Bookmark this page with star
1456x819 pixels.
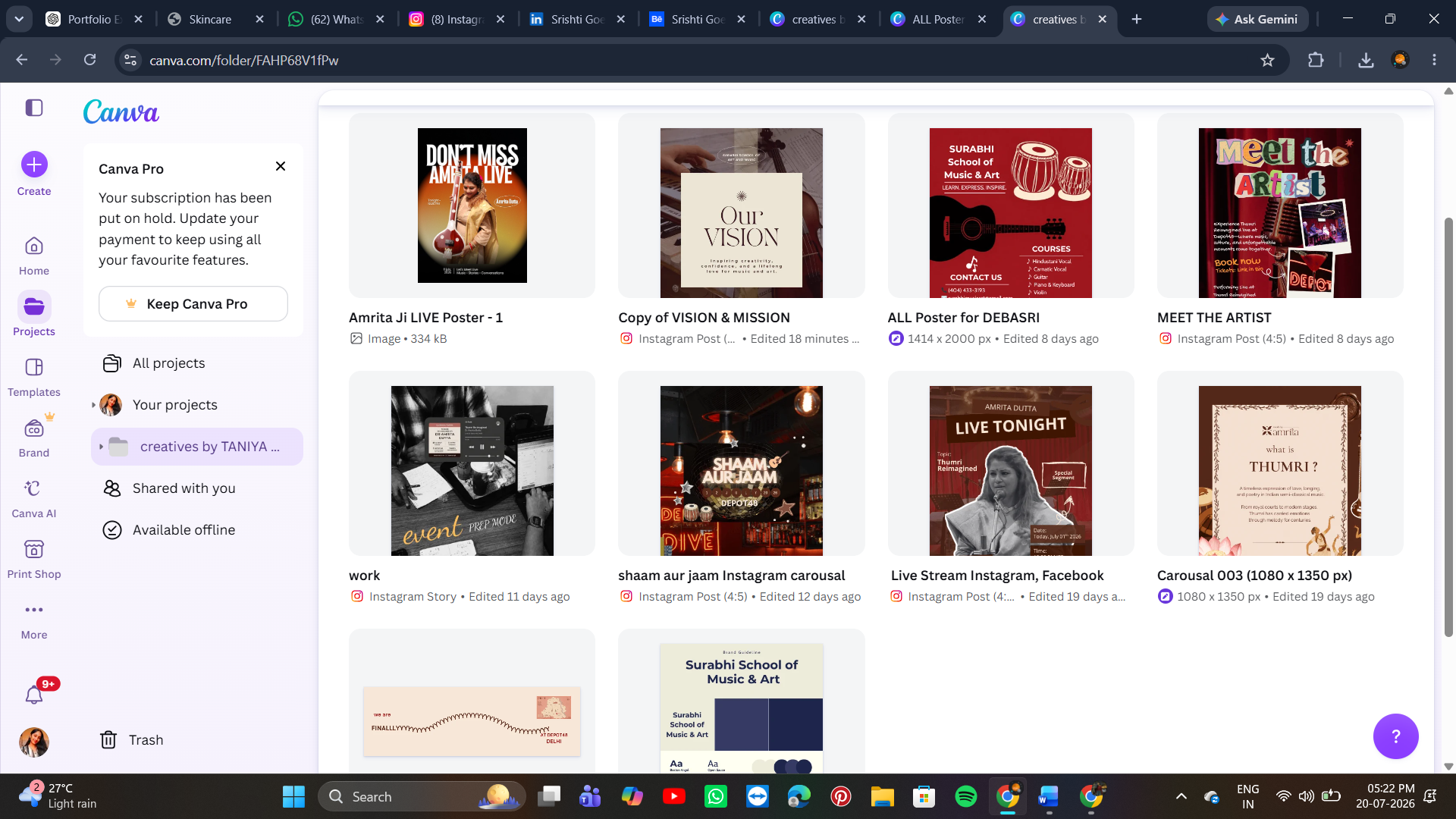pyautogui.click(x=1267, y=60)
